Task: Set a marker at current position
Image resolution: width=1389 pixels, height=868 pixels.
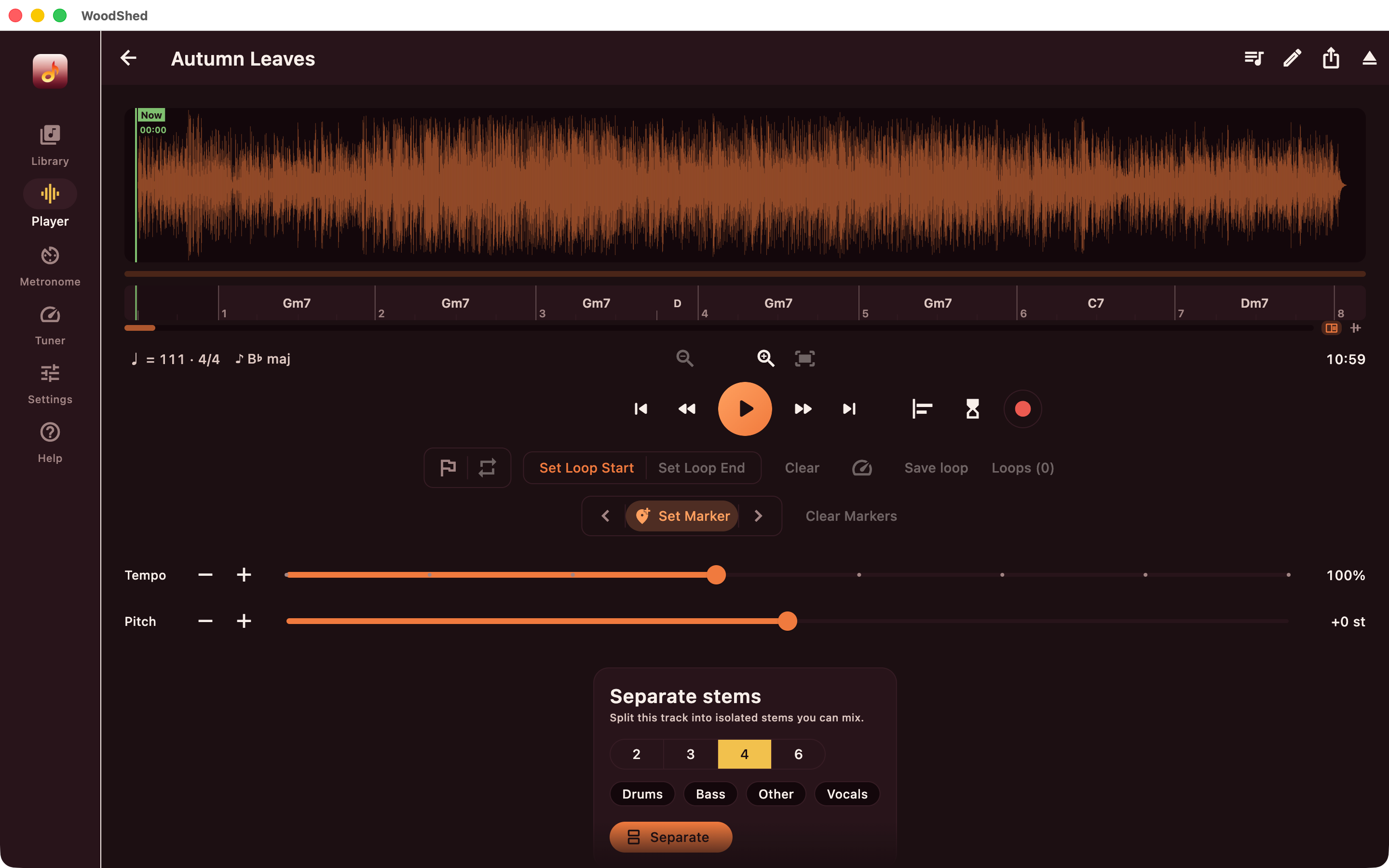Action: pos(682,516)
